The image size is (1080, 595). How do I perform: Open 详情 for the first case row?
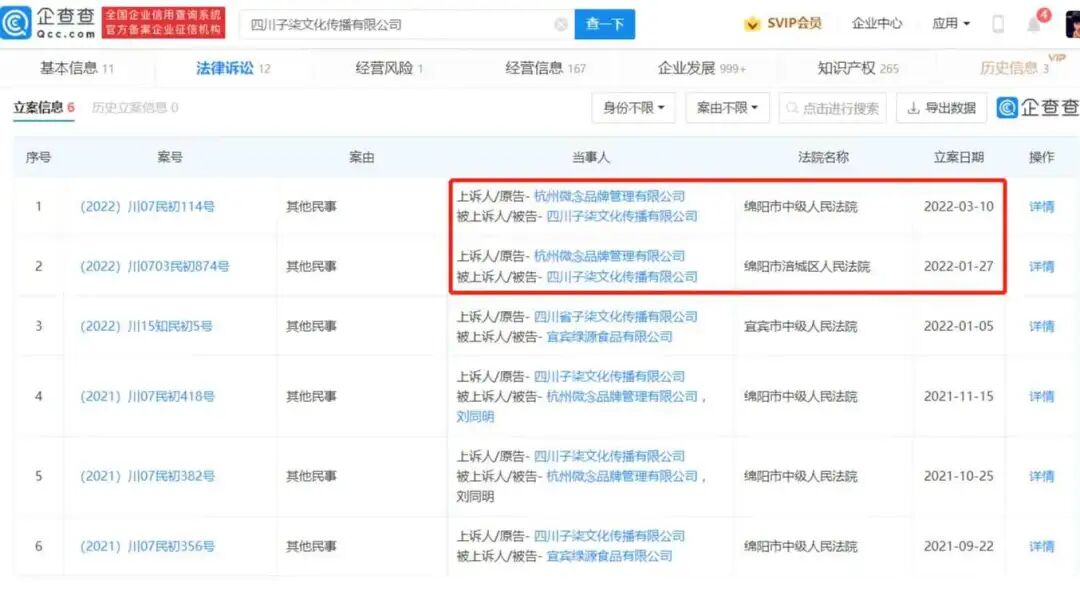click(x=1041, y=206)
